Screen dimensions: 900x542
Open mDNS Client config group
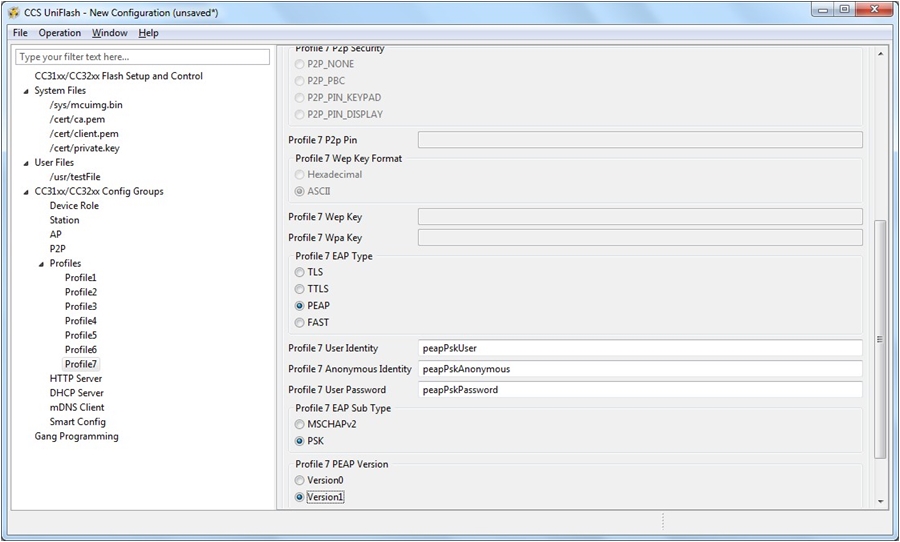point(77,407)
